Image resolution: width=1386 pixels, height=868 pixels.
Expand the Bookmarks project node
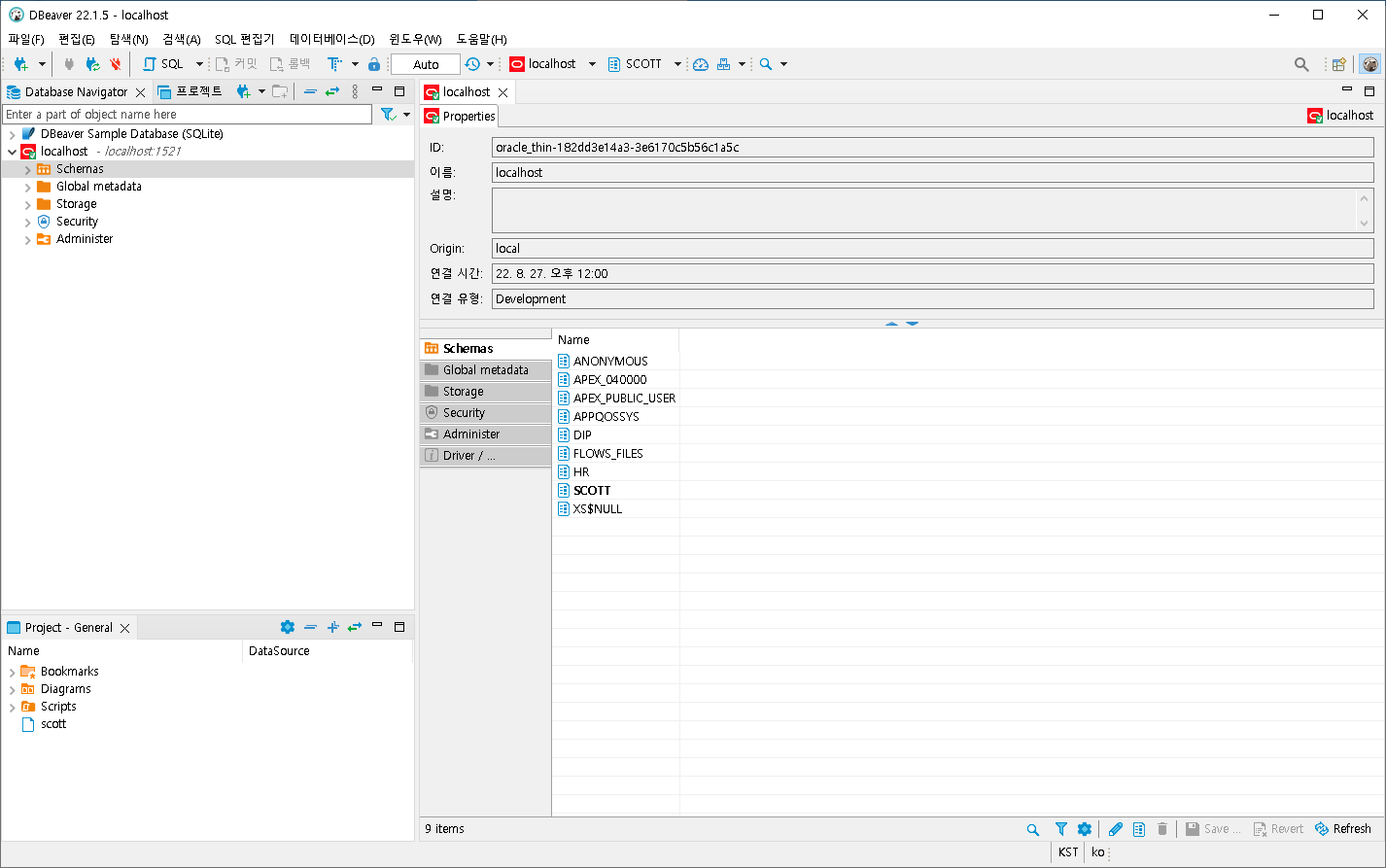[13, 672]
